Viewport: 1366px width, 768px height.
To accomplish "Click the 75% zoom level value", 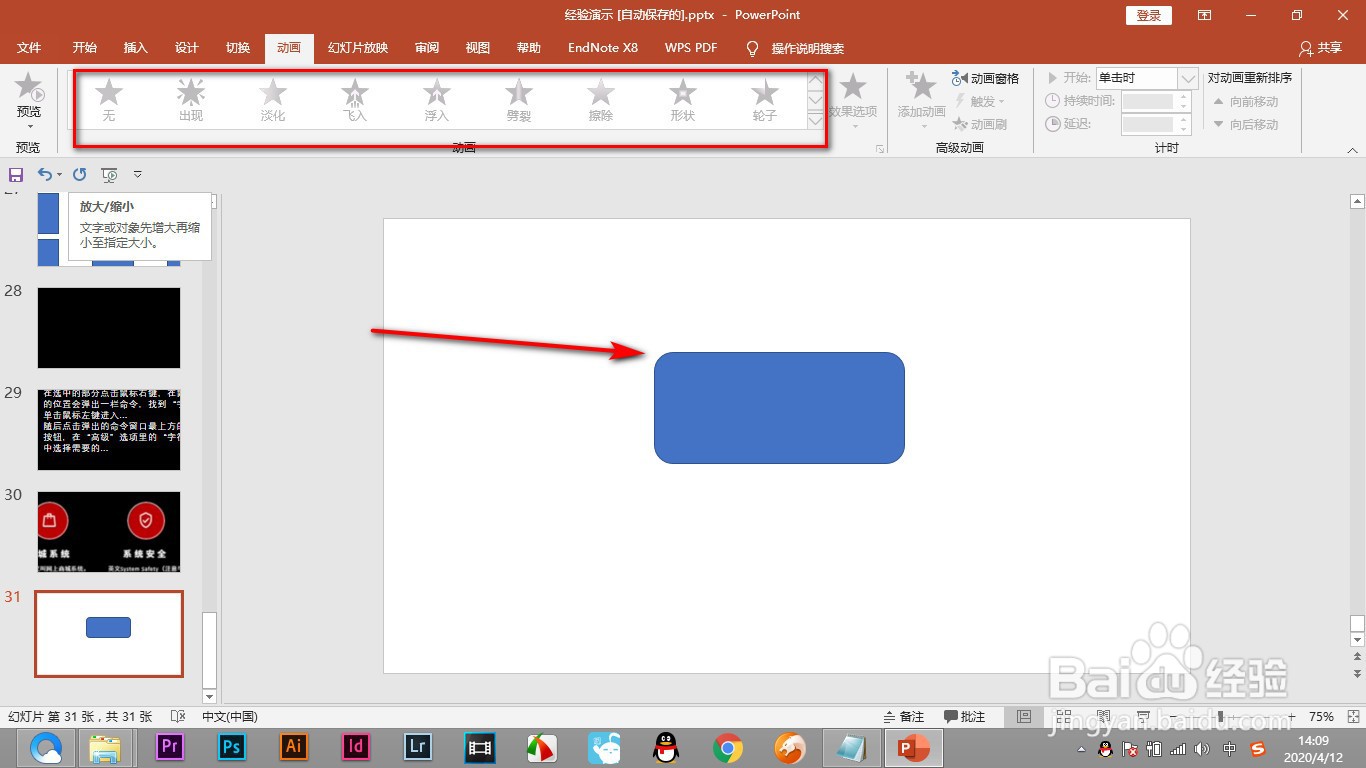I will pyautogui.click(x=1322, y=717).
